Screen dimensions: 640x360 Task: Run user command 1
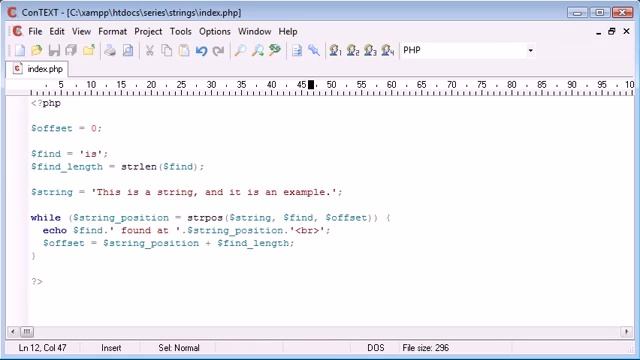click(335, 51)
